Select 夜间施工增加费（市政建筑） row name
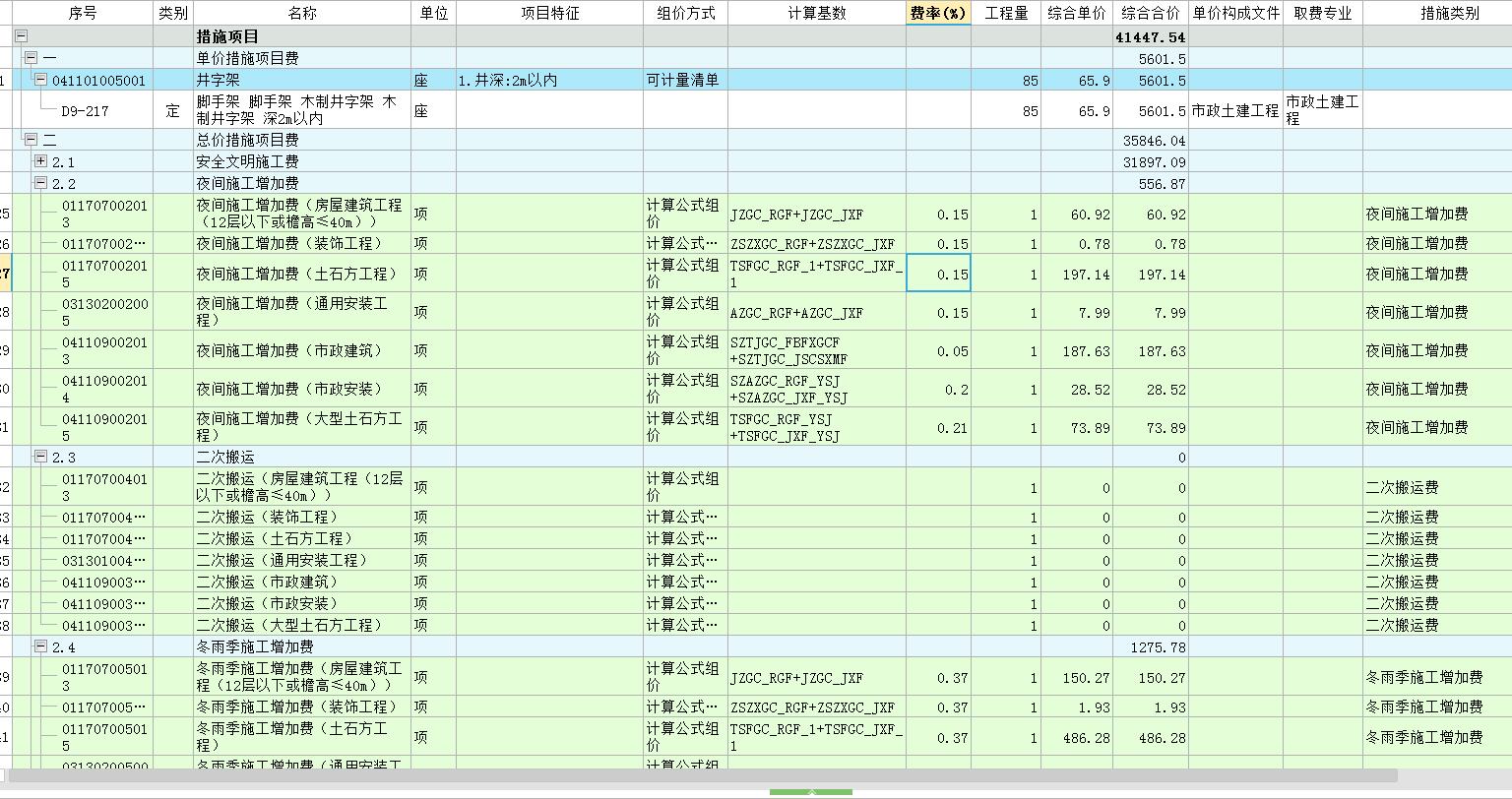This screenshot has height=799, width=1512. [302, 350]
